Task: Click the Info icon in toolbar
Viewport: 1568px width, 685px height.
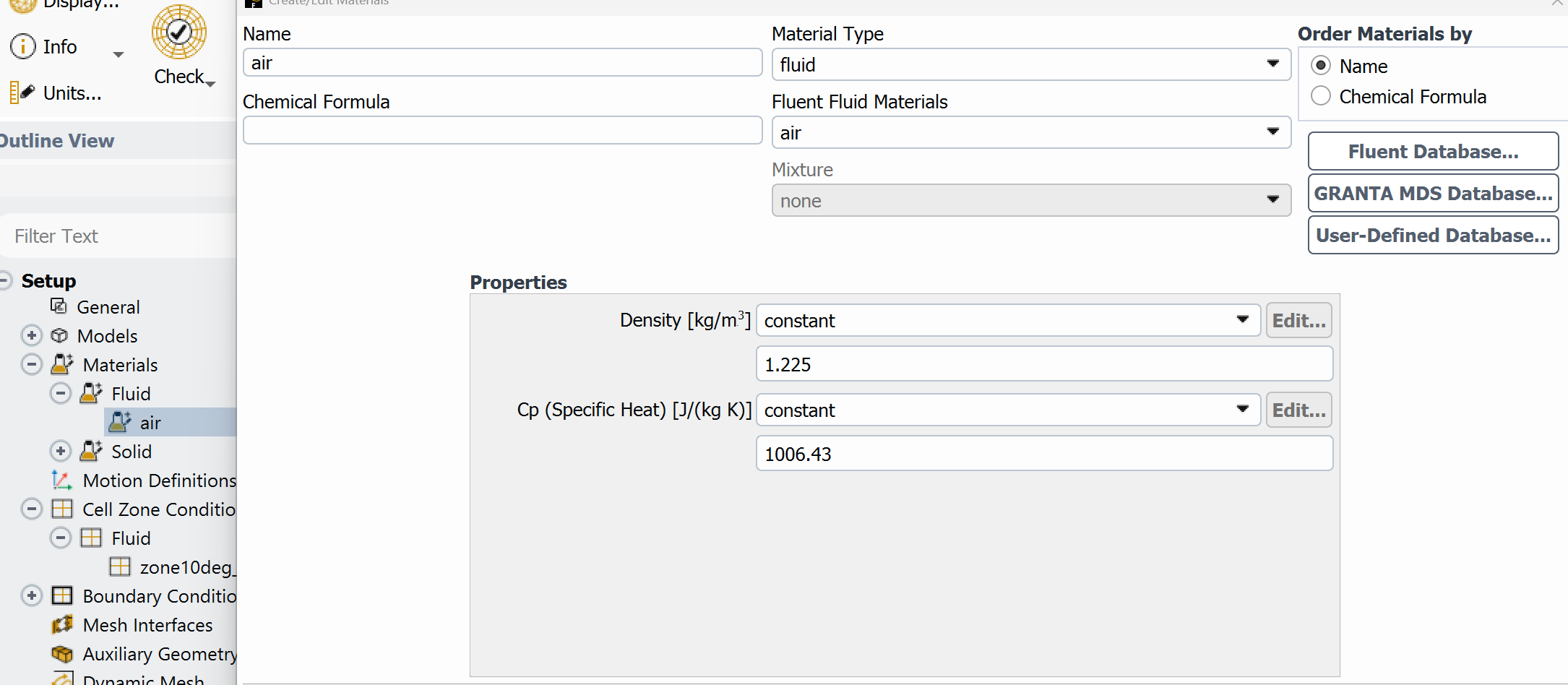Action: coord(23,46)
